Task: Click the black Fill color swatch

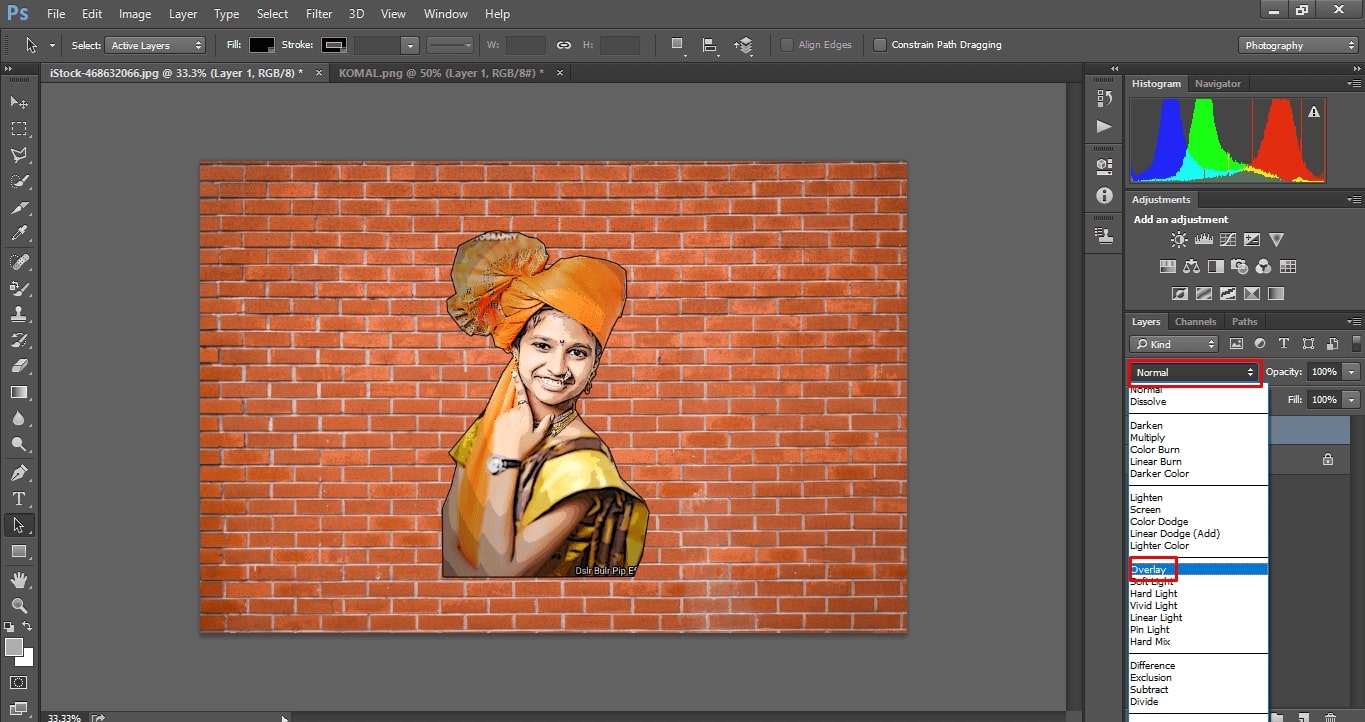Action: coord(262,45)
